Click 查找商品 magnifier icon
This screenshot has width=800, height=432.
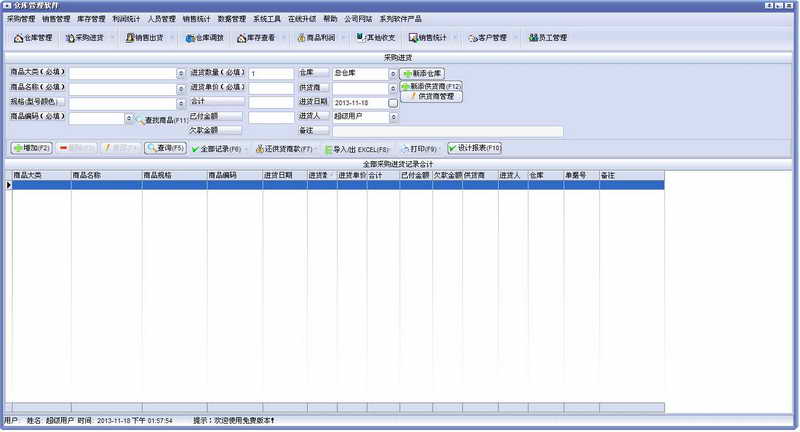(x=141, y=120)
